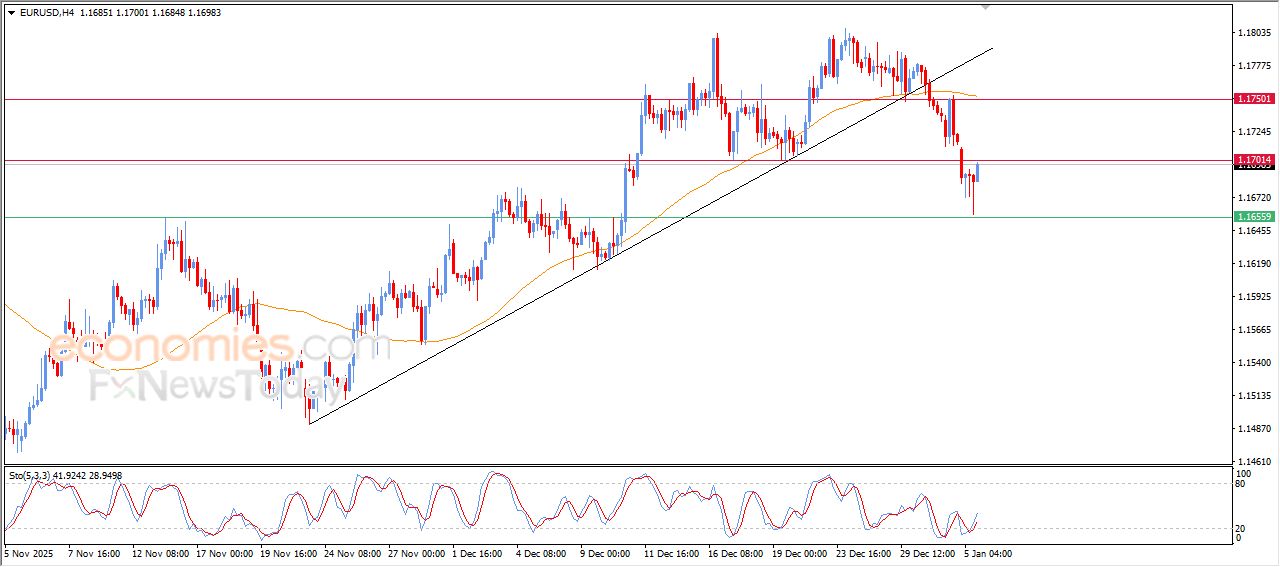Click the 9 Dec 00:00 time label
Viewport: 1280px width, 567px height.
point(606,552)
